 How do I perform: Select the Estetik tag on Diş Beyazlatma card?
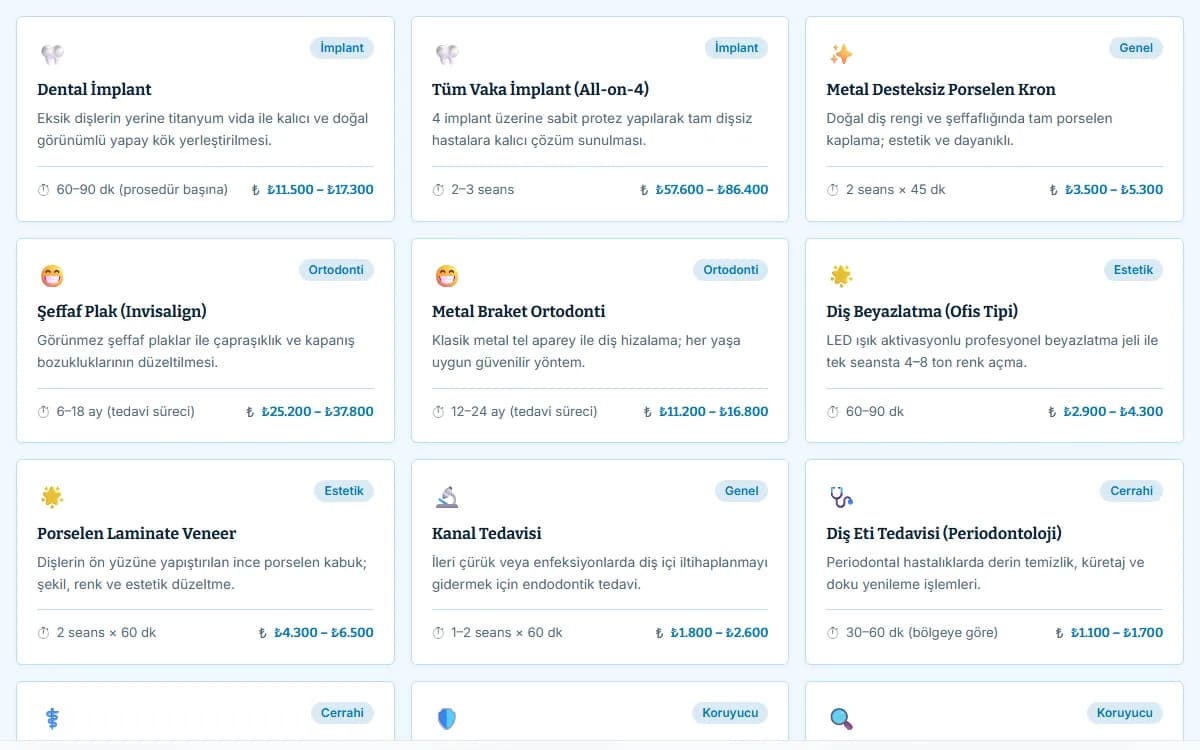[x=1133, y=270]
